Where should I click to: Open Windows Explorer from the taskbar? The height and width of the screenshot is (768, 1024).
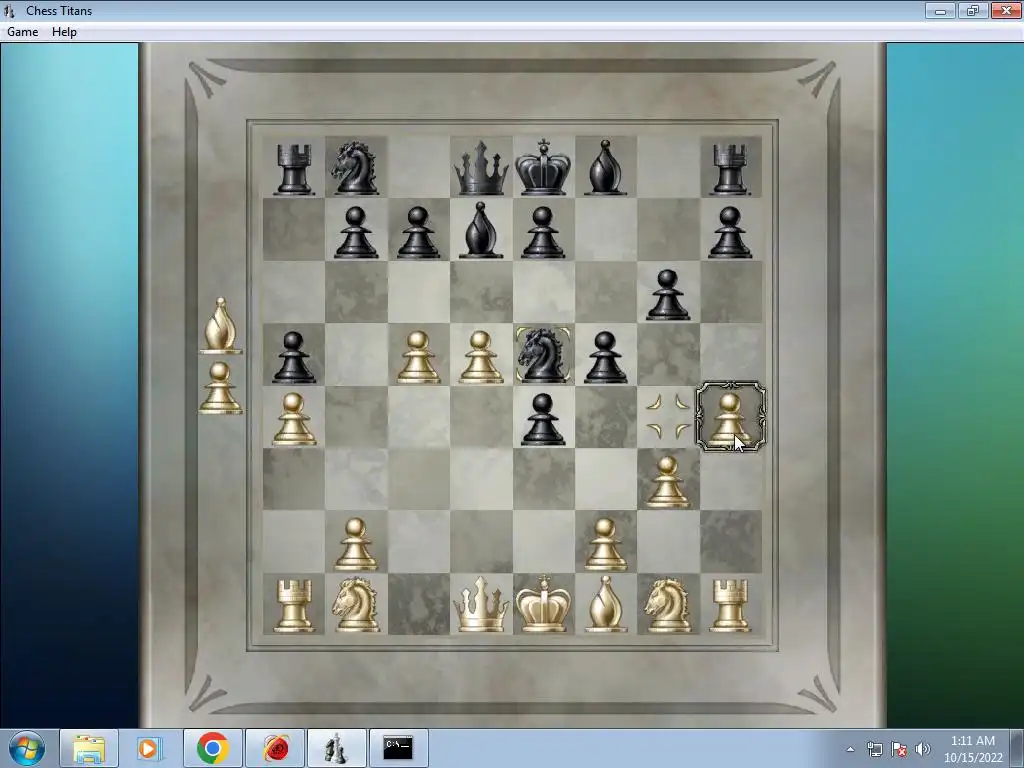tap(89, 748)
